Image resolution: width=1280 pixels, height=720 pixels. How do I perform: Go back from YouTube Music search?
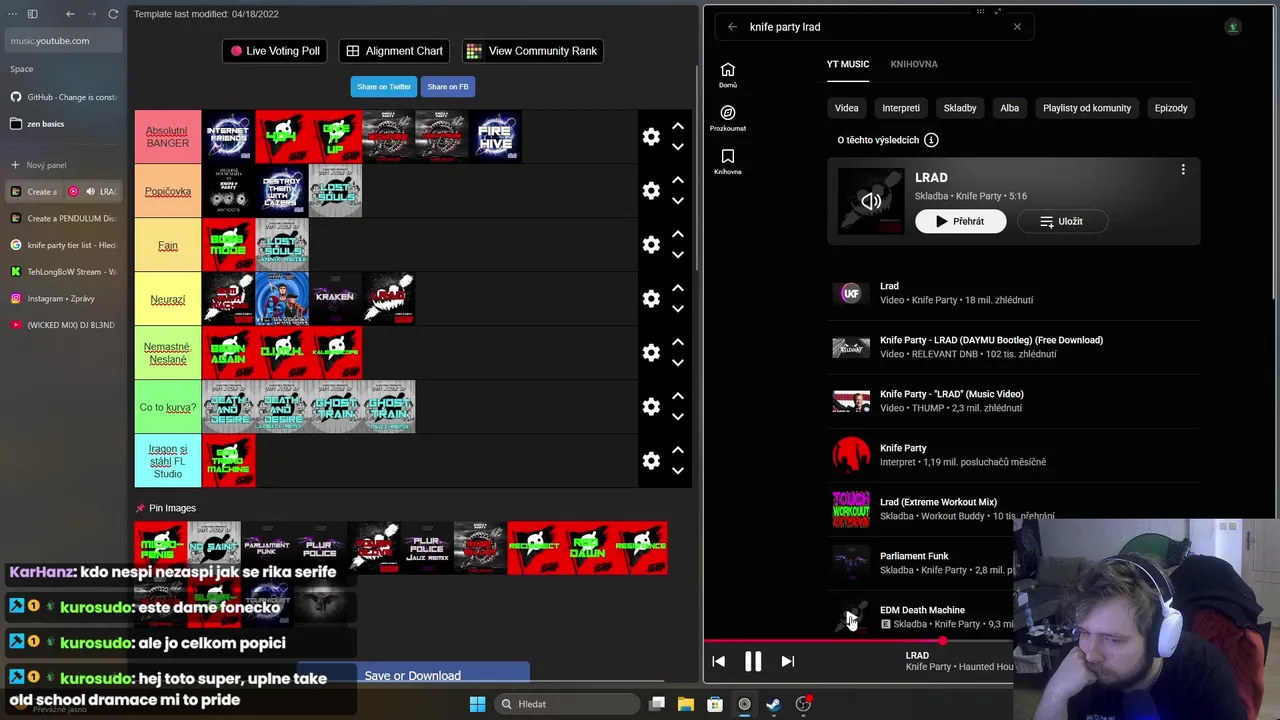pos(732,27)
